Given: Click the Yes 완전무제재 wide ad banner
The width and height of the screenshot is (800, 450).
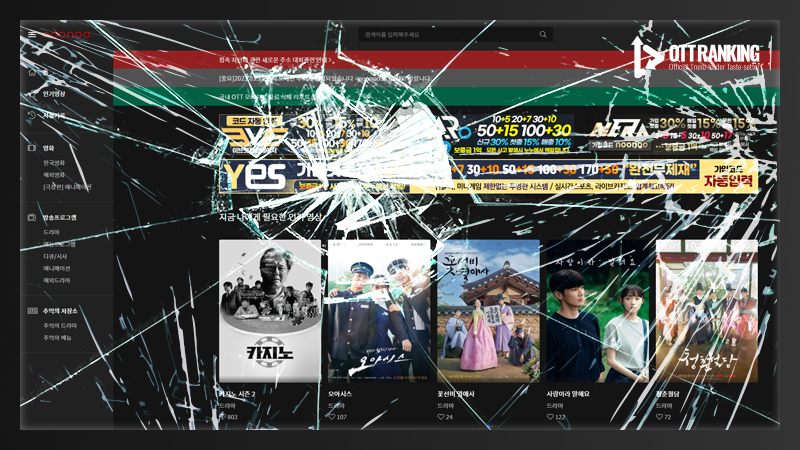Looking at the screenshot, I should click(x=489, y=176).
